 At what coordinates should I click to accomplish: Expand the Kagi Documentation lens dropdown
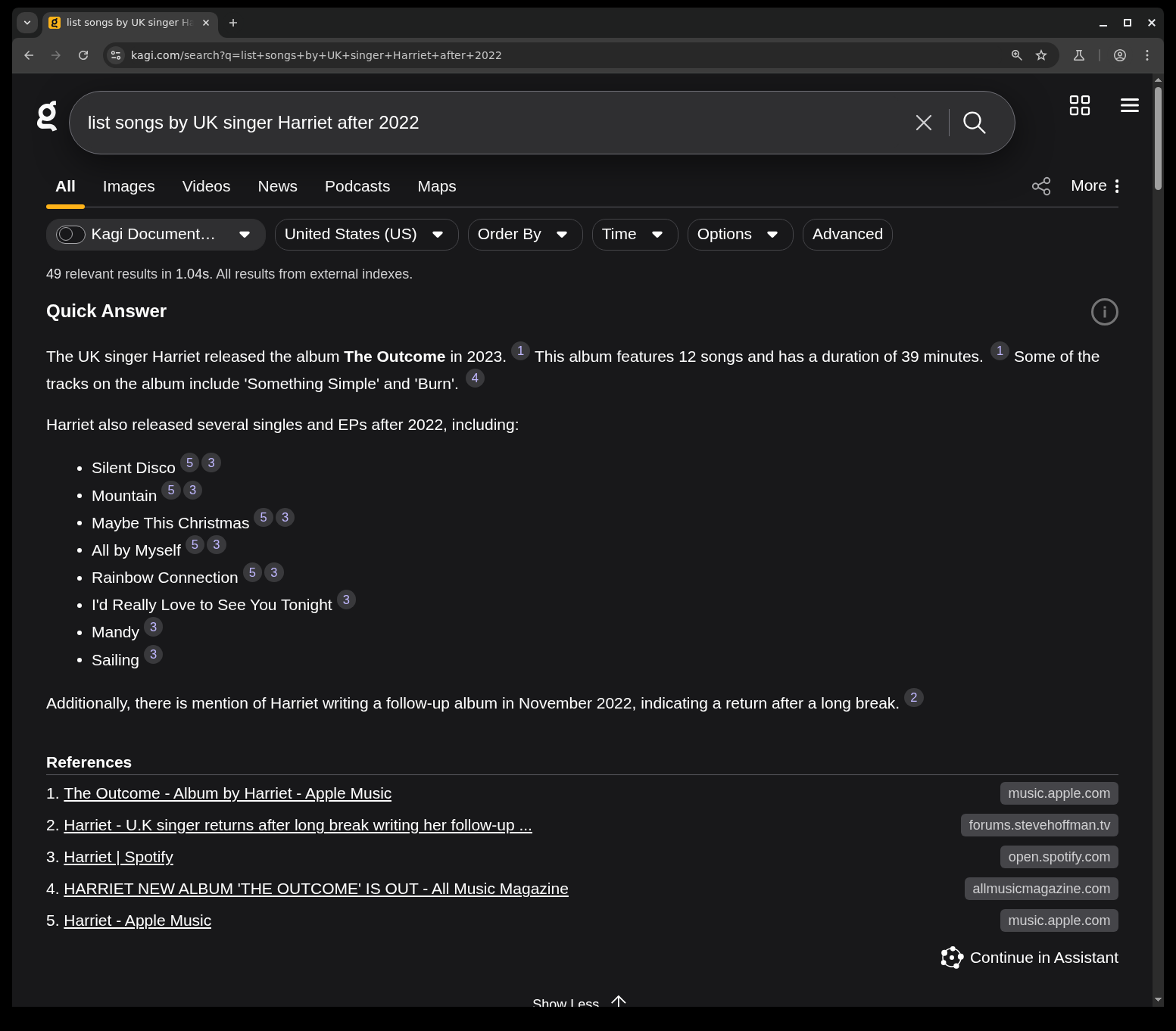click(x=245, y=235)
